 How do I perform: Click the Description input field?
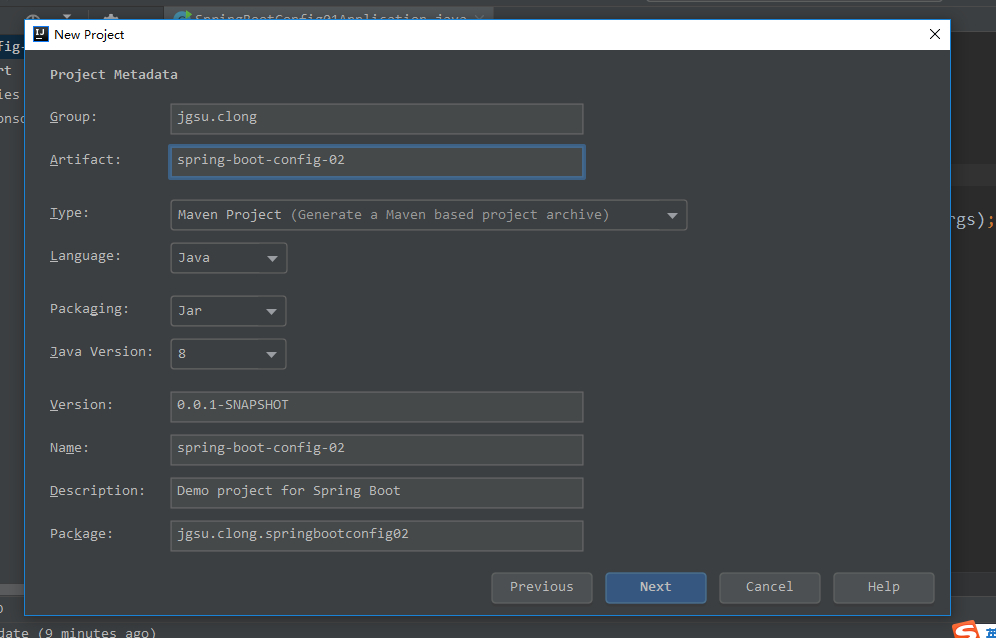(377, 493)
